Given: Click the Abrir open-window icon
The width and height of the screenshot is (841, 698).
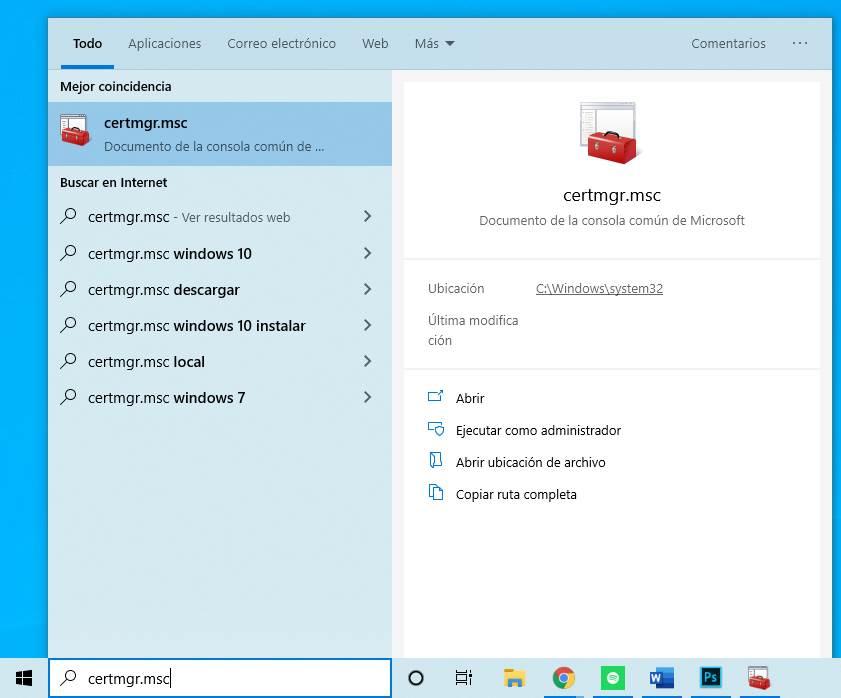Looking at the screenshot, I should tap(435, 396).
